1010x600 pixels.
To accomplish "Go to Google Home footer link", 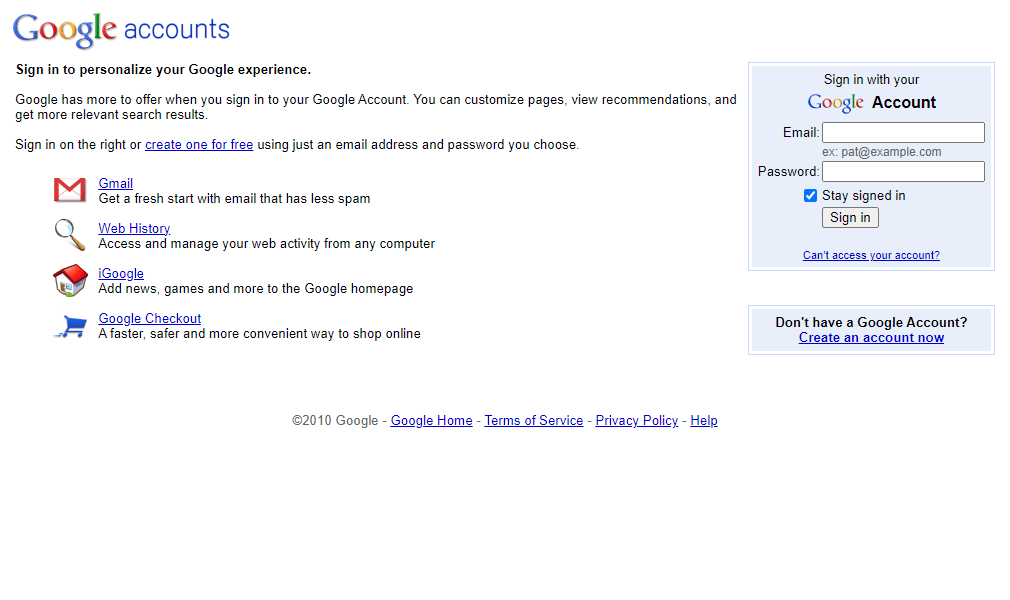I will coord(432,420).
